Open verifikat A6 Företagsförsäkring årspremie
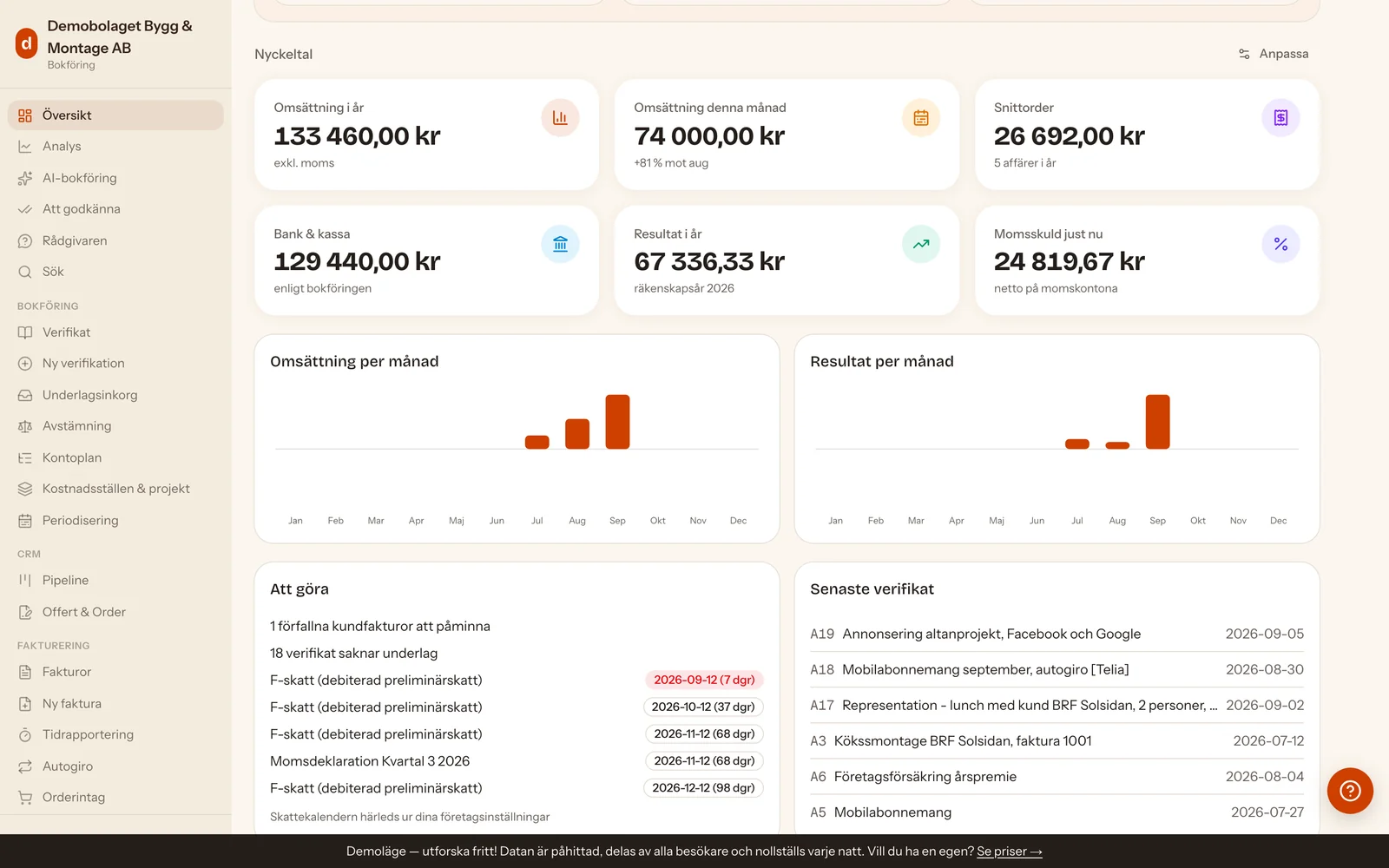Image resolution: width=1389 pixels, height=868 pixels. pyautogui.click(x=1057, y=776)
